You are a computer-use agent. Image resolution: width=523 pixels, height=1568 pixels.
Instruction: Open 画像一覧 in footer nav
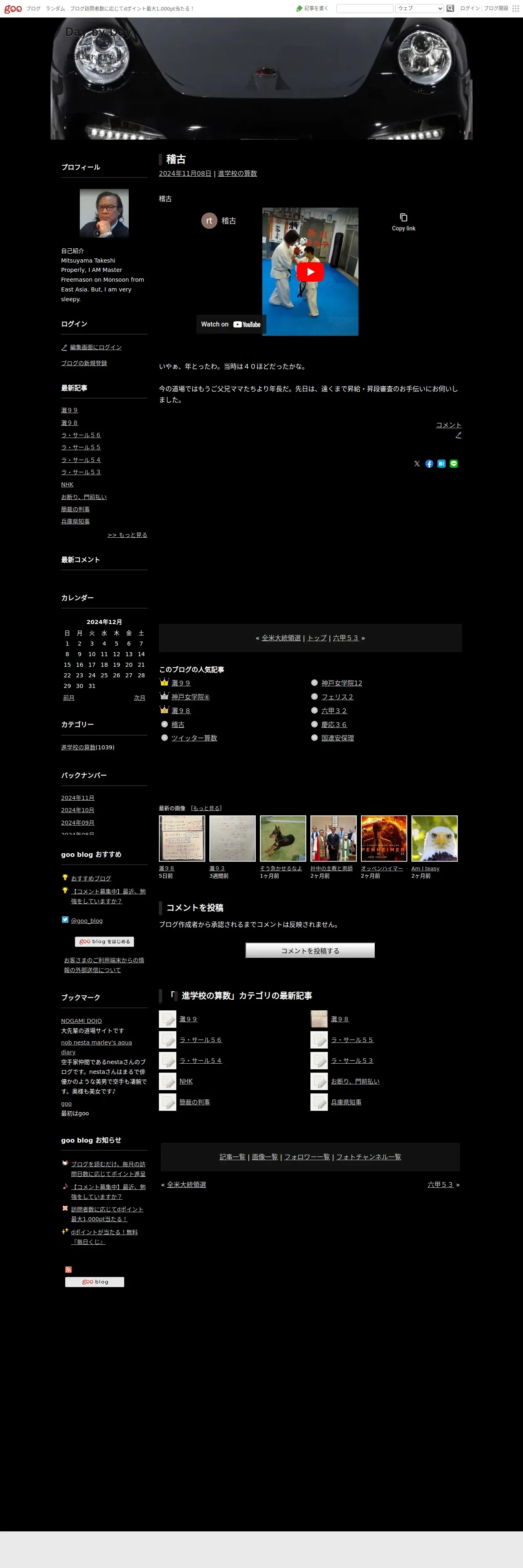(265, 1156)
